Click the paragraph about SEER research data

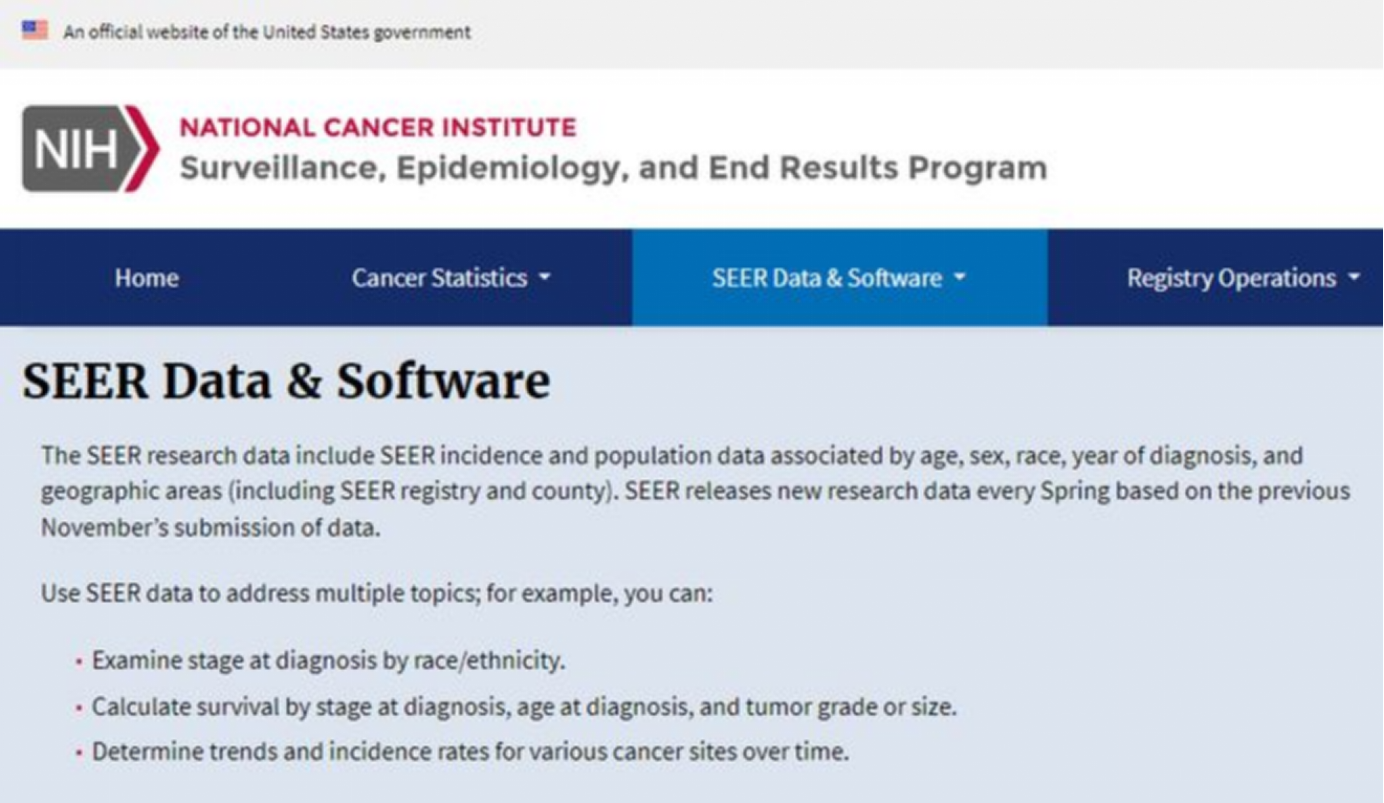pyautogui.click(x=695, y=492)
